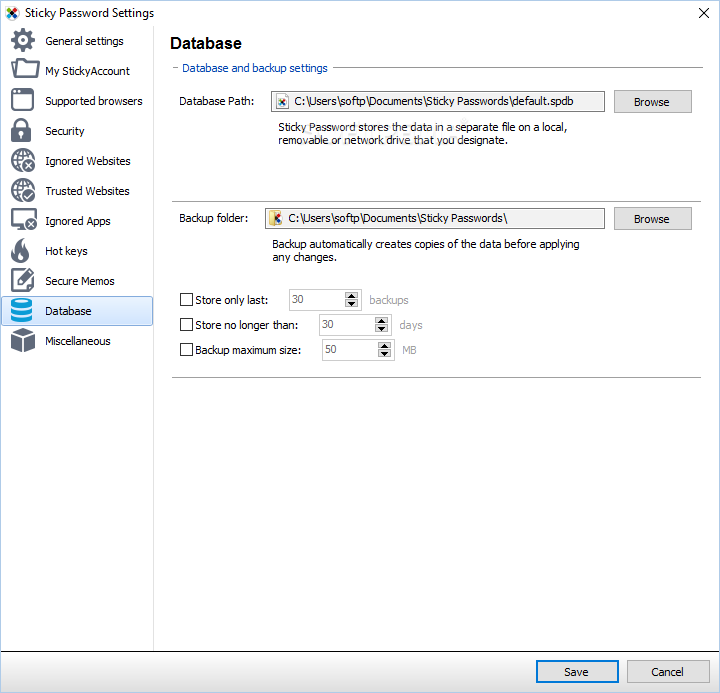Open the General settings section
The image size is (720, 693).
(x=77, y=41)
